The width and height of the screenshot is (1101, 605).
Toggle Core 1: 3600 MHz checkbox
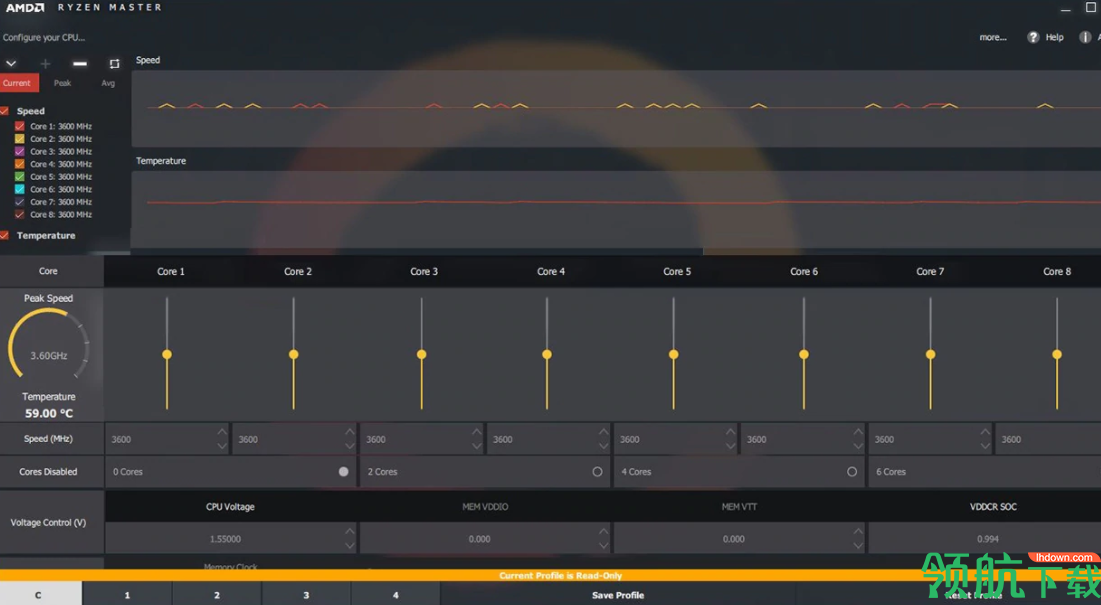click(20, 126)
